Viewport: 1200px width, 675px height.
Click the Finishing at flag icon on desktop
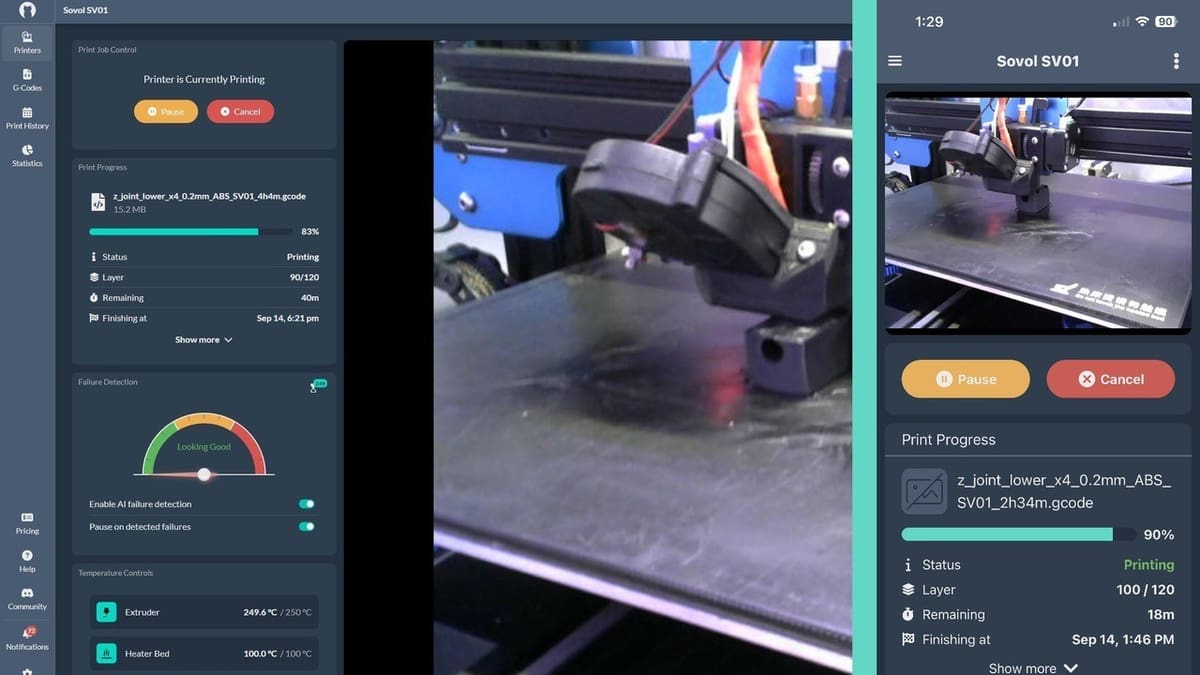tap(94, 318)
